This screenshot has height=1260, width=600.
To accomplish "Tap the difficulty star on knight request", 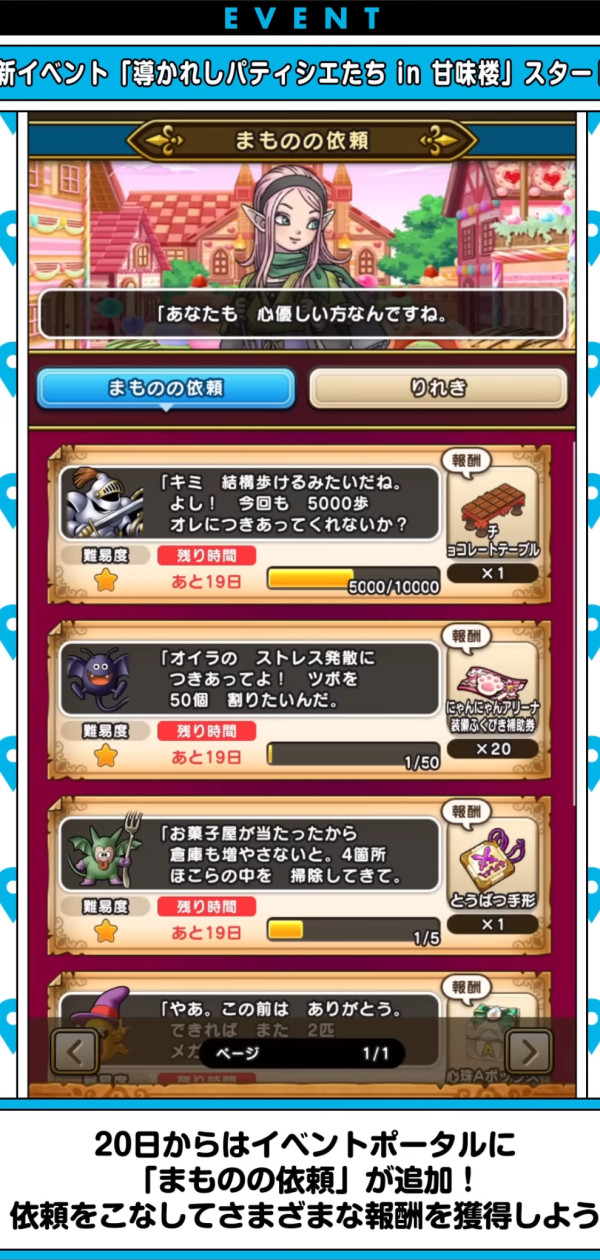I will [105, 581].
